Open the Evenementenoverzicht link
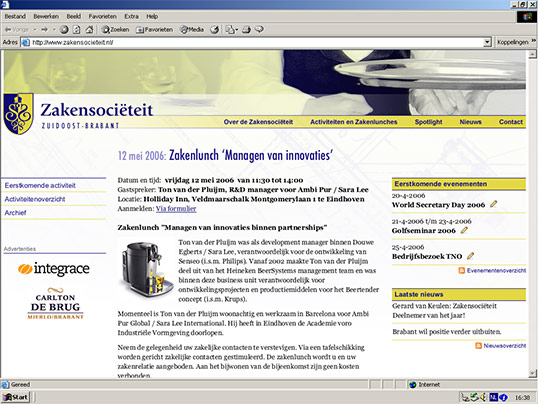 [496, 270]
